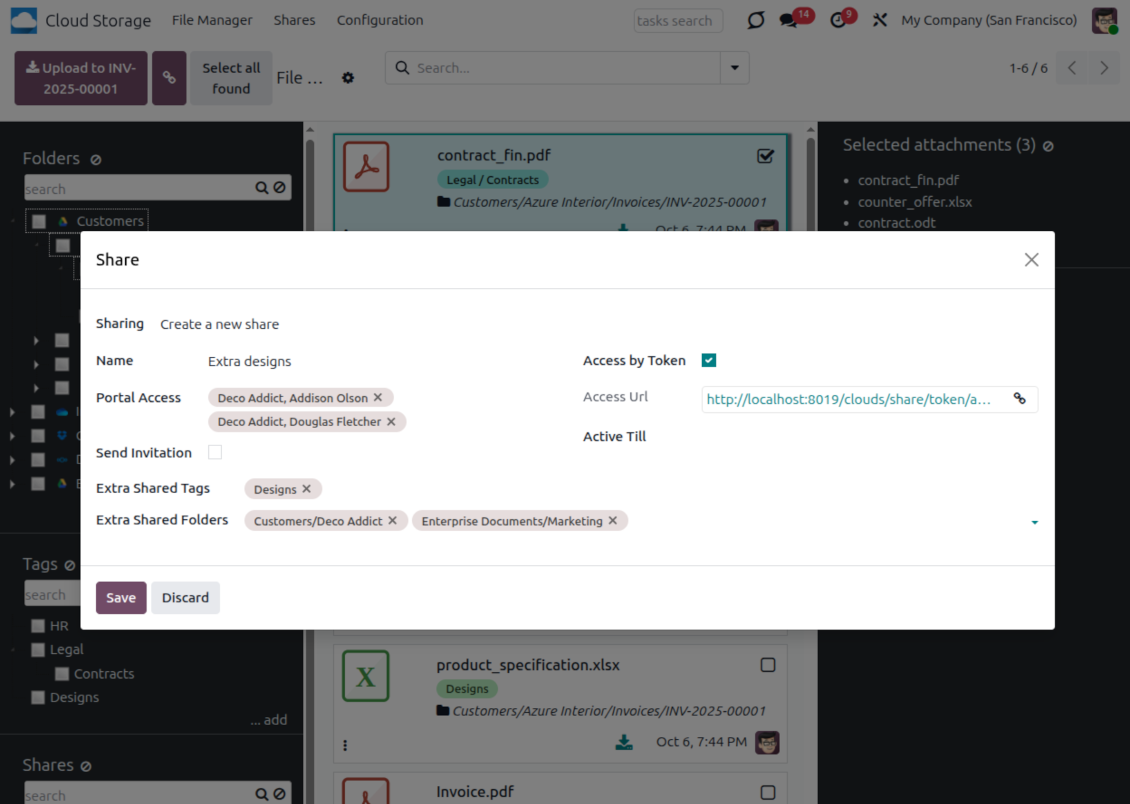Expand the search options dropdown toggle
The width and height of the screenshot is (1130, 804).
[x=735, y=68]
